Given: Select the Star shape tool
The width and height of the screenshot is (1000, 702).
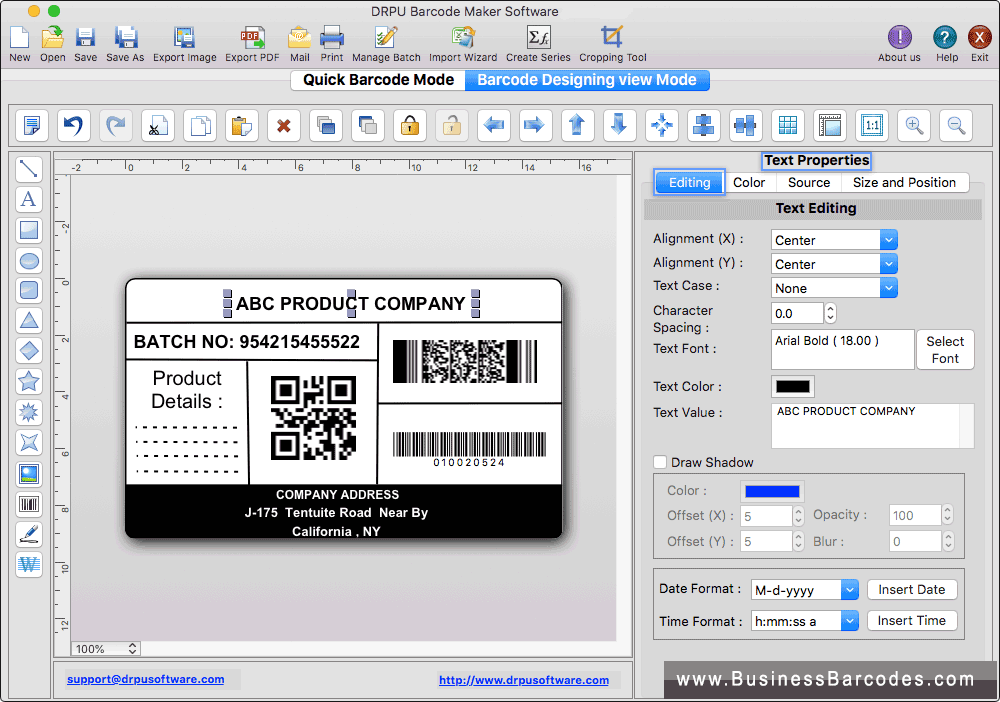Looking at the screenshot, I should click(29, 381).
